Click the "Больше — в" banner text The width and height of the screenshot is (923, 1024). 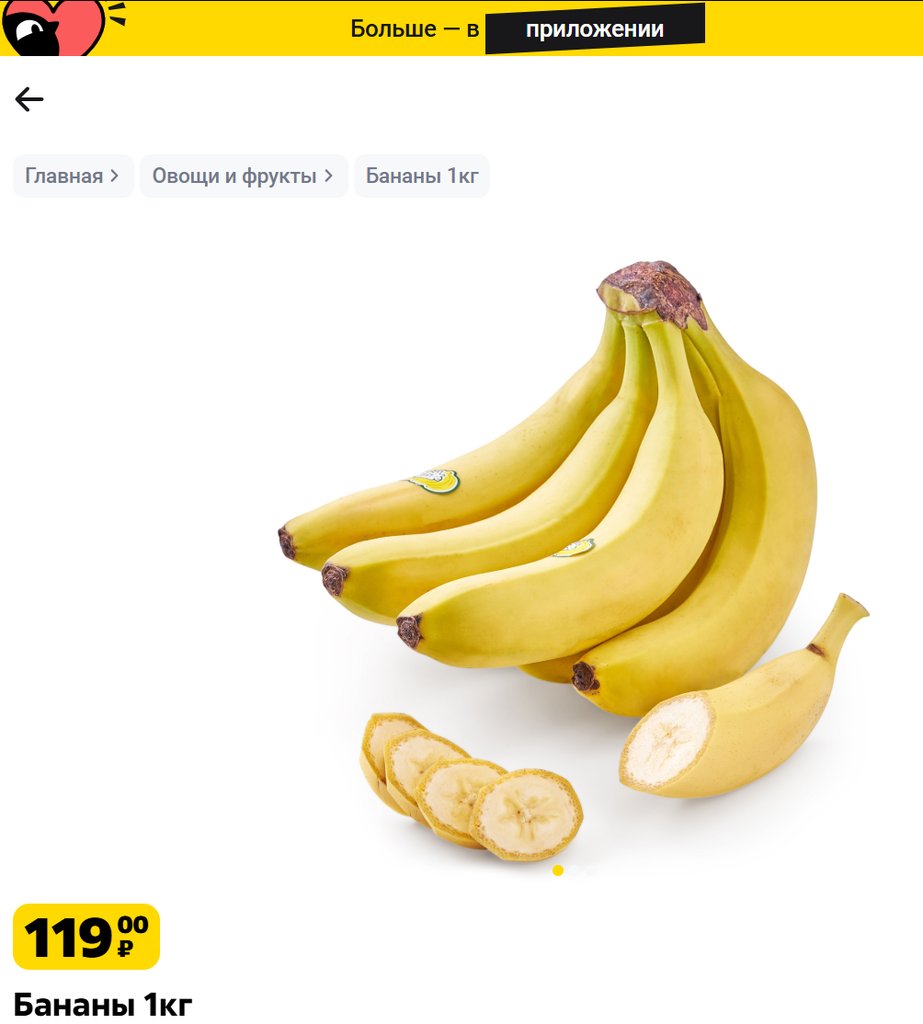[x=415, y=29]
